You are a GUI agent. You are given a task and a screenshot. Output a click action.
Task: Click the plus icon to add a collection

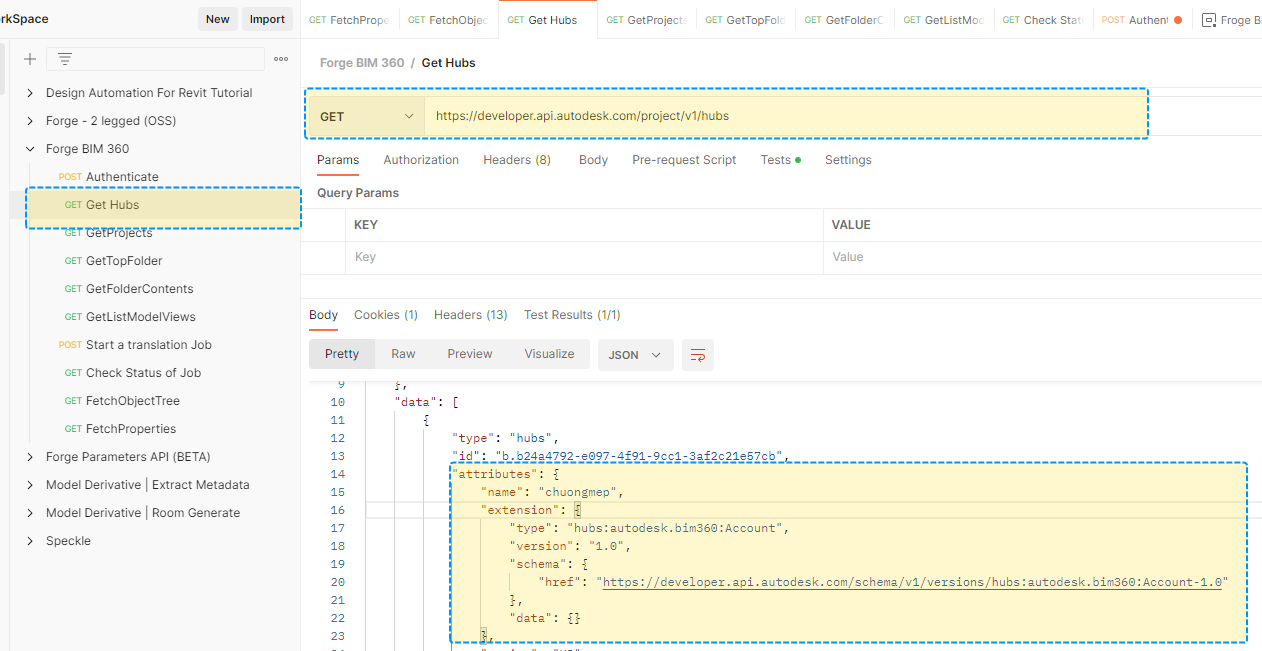point(29,59)
